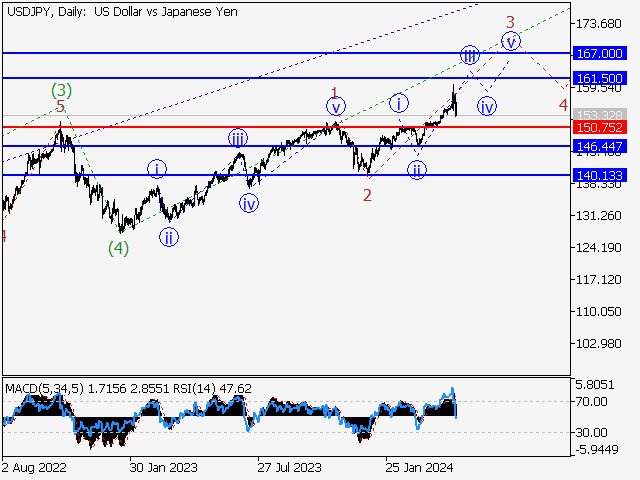Click the 117.120 price axis value
Screen dimensions: 640x480
598,280
